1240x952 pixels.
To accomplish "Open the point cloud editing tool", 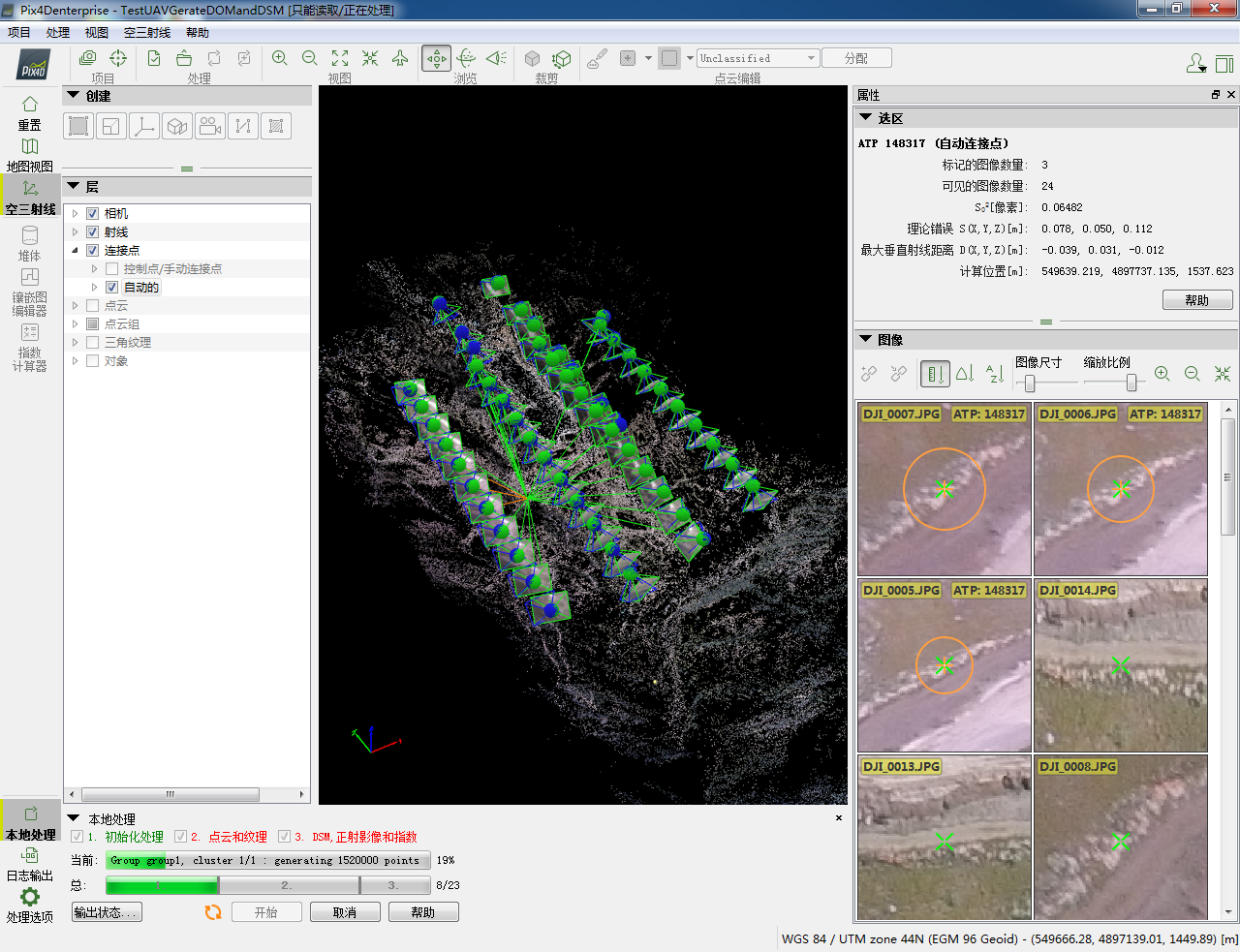I will (596, 58).
